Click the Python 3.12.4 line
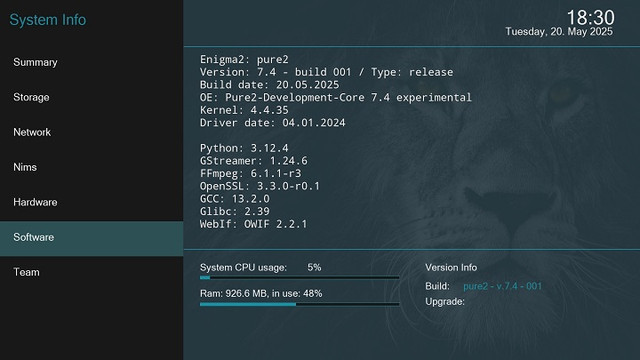This screenshot has width=640, height=360. pyautogui.click(x=244, y=148)
